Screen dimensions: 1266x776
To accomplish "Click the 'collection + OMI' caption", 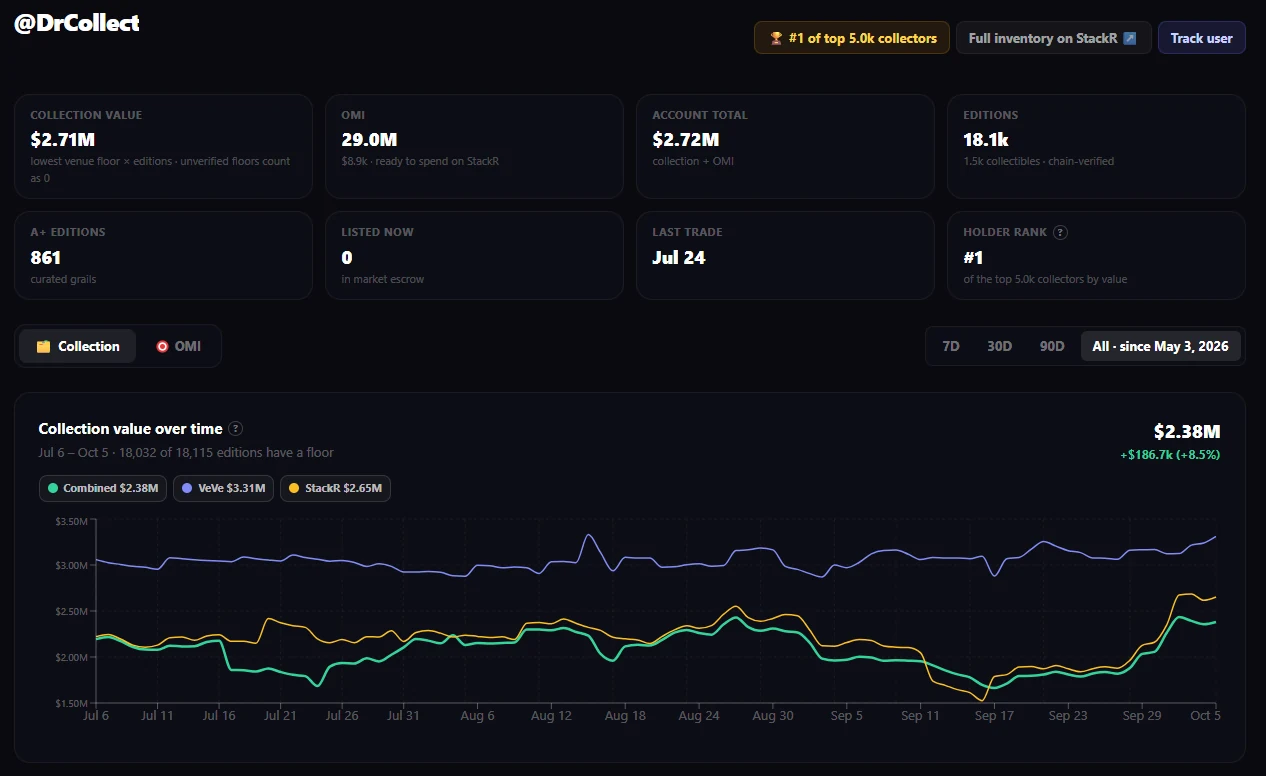I will (x=693, y=161).
